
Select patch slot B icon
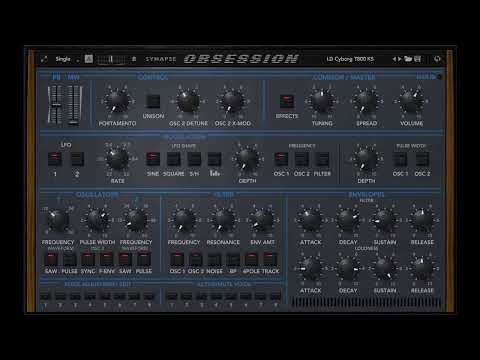coord(134,59)
